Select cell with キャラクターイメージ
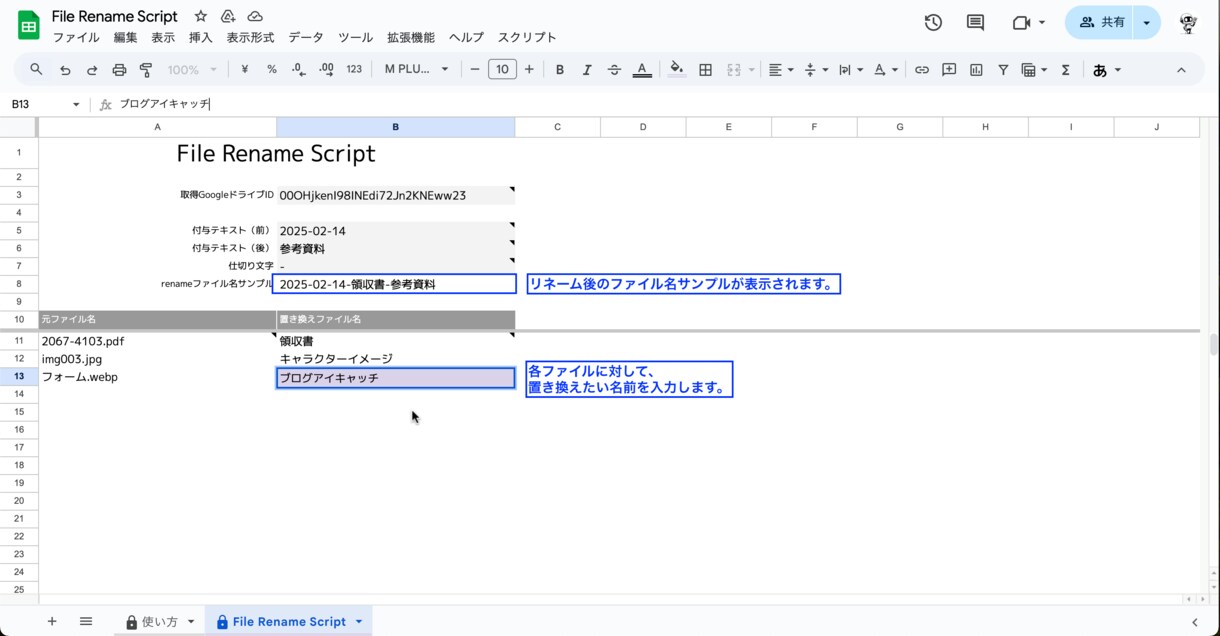 [395, 359]
